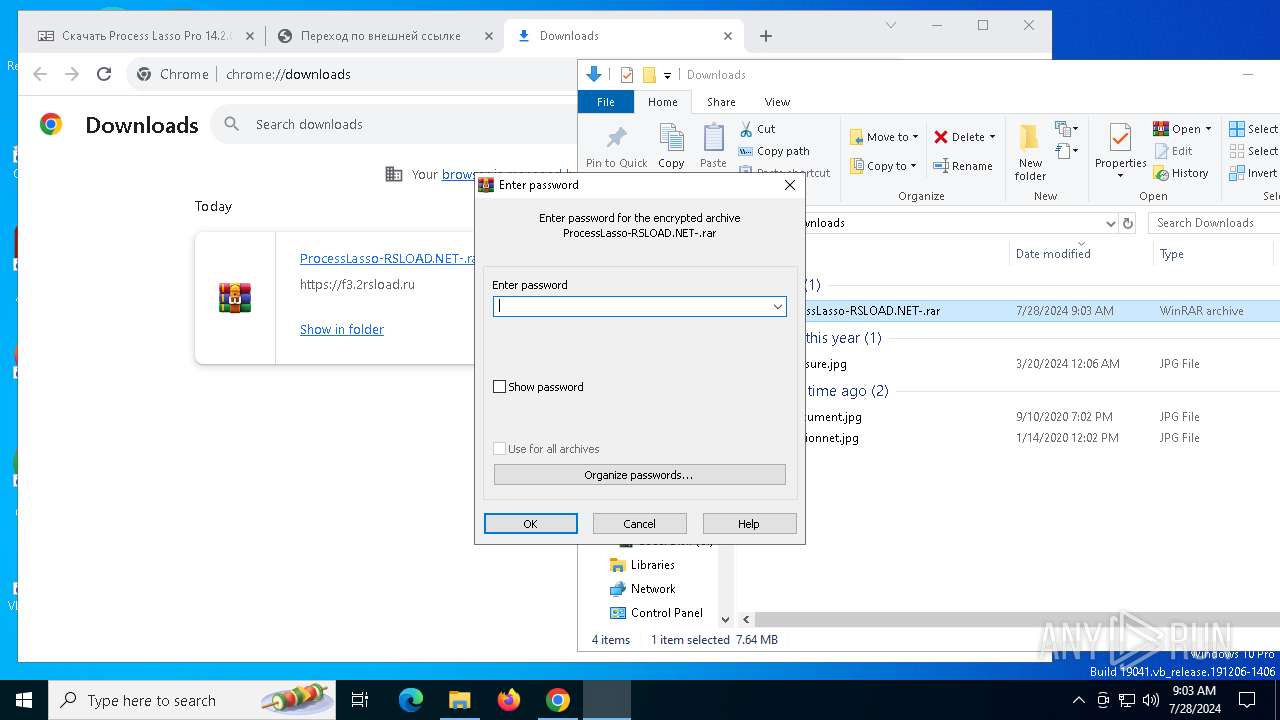Image resolution: width=1280 pixels, height=720 pixels.
Task: Open Microsoft Edge from taskbar
Action: pyautogui.click(x=411, y=700)
